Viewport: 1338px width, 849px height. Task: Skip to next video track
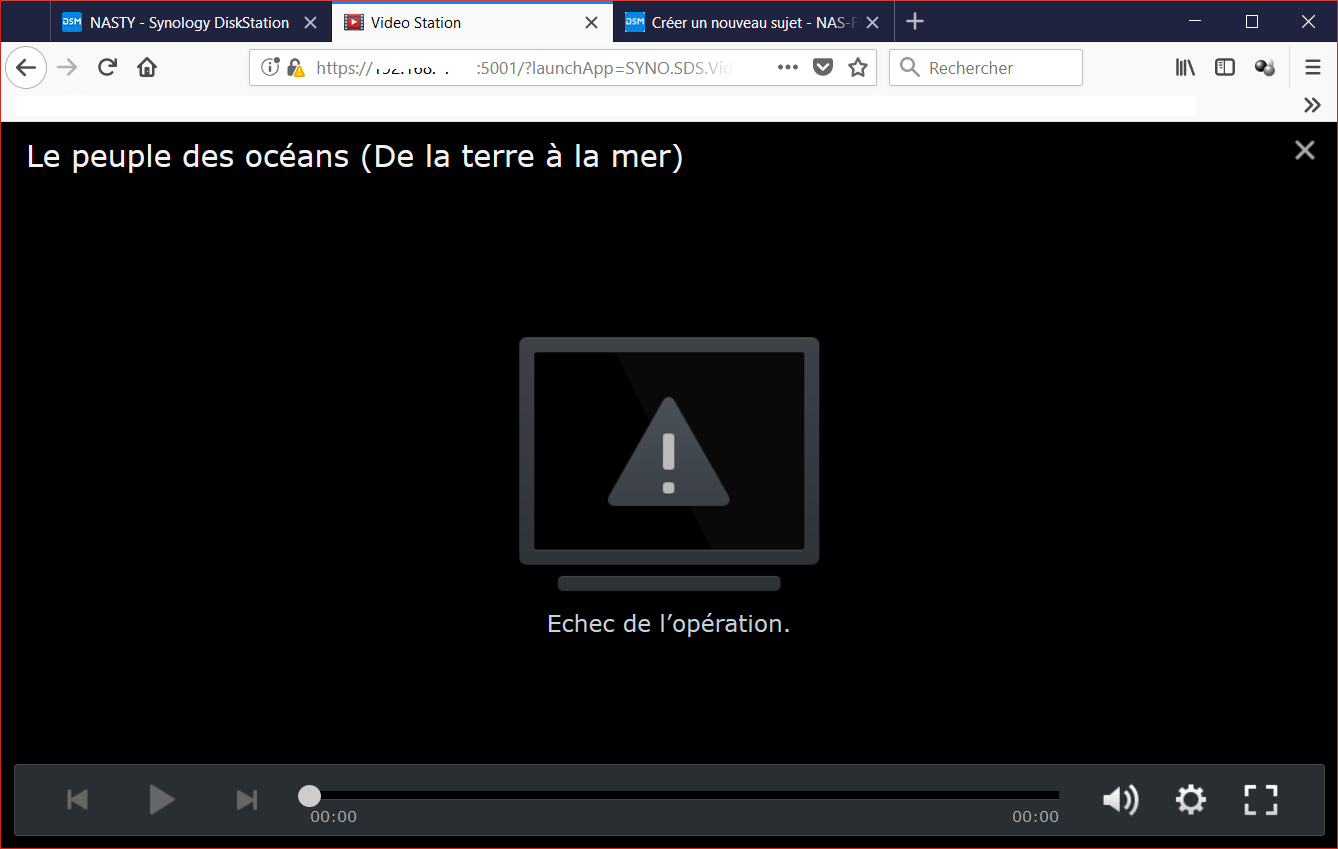tap(246, 799)
